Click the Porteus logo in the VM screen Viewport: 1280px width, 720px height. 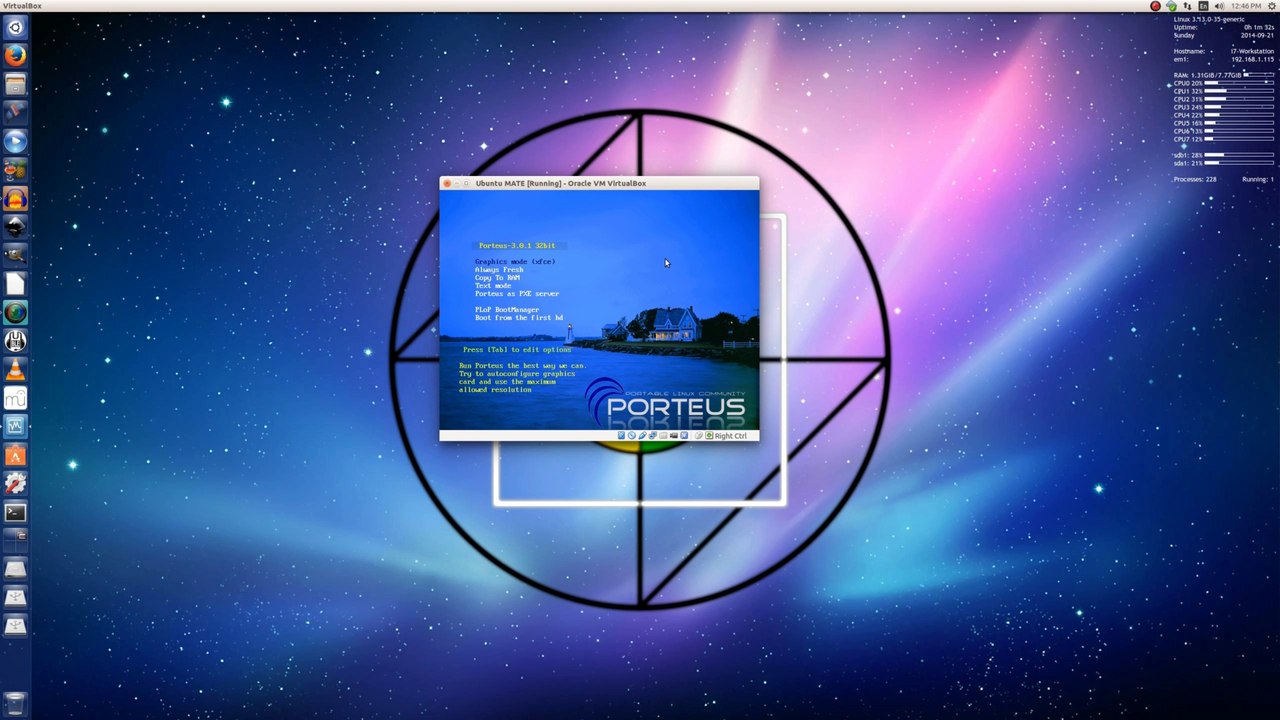coord(665,401)
